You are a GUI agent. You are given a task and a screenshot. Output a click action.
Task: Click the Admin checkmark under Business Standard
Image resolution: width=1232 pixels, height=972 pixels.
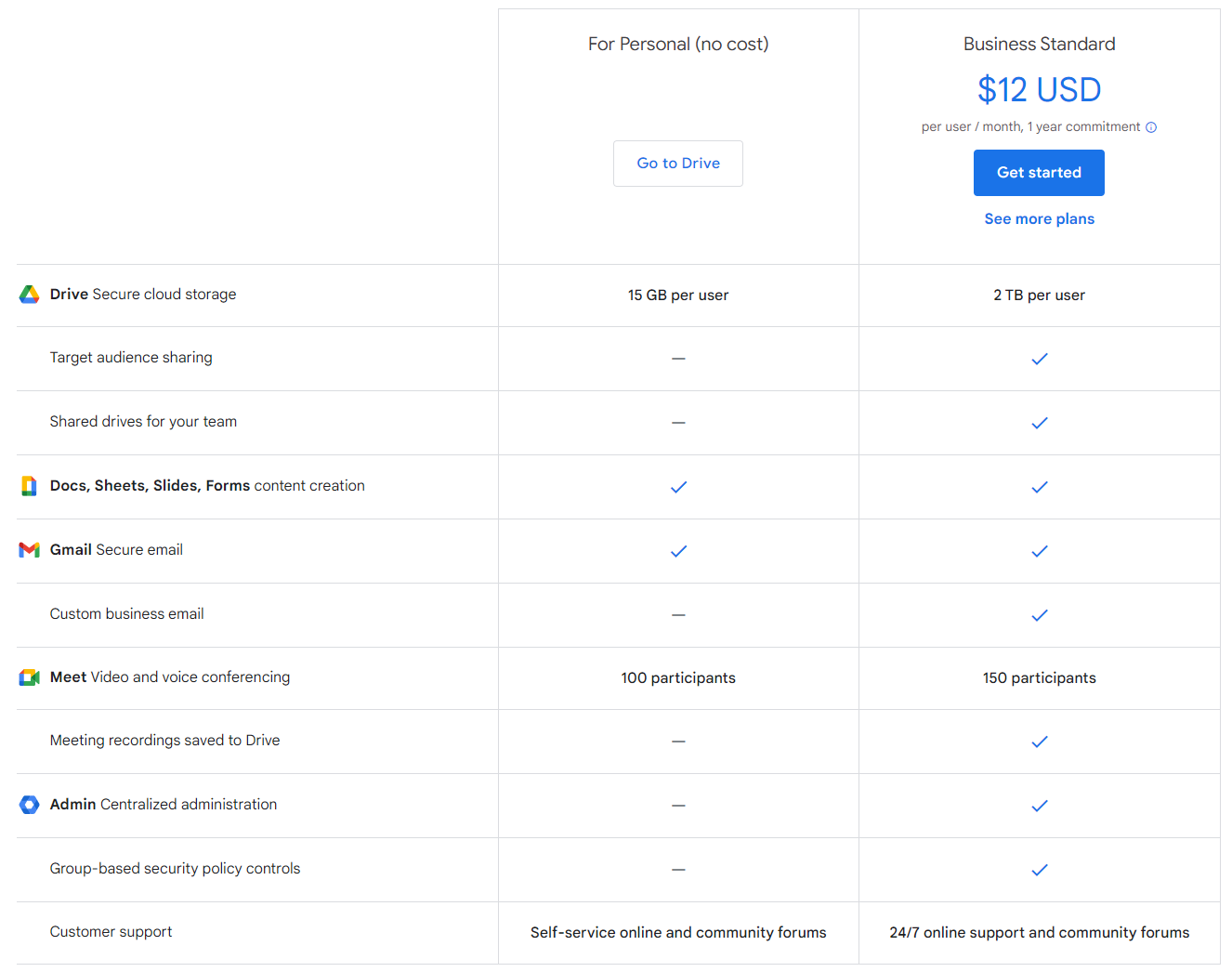pyautogui.click(x=1039, y=806)
